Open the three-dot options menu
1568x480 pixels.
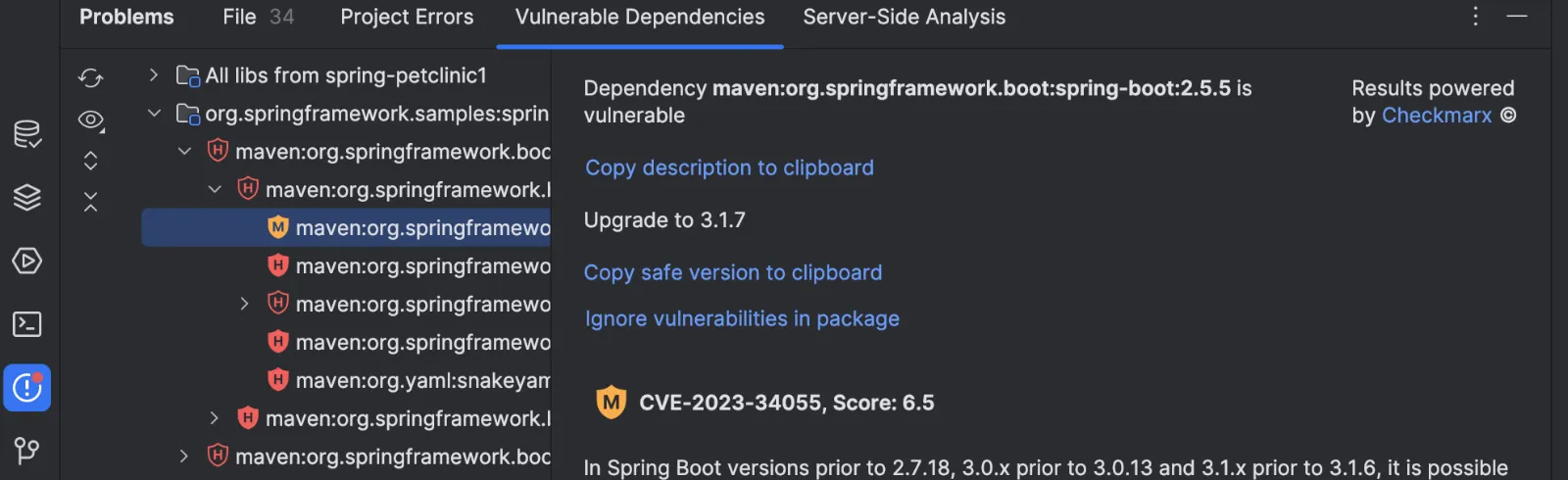click(1475, 17)
